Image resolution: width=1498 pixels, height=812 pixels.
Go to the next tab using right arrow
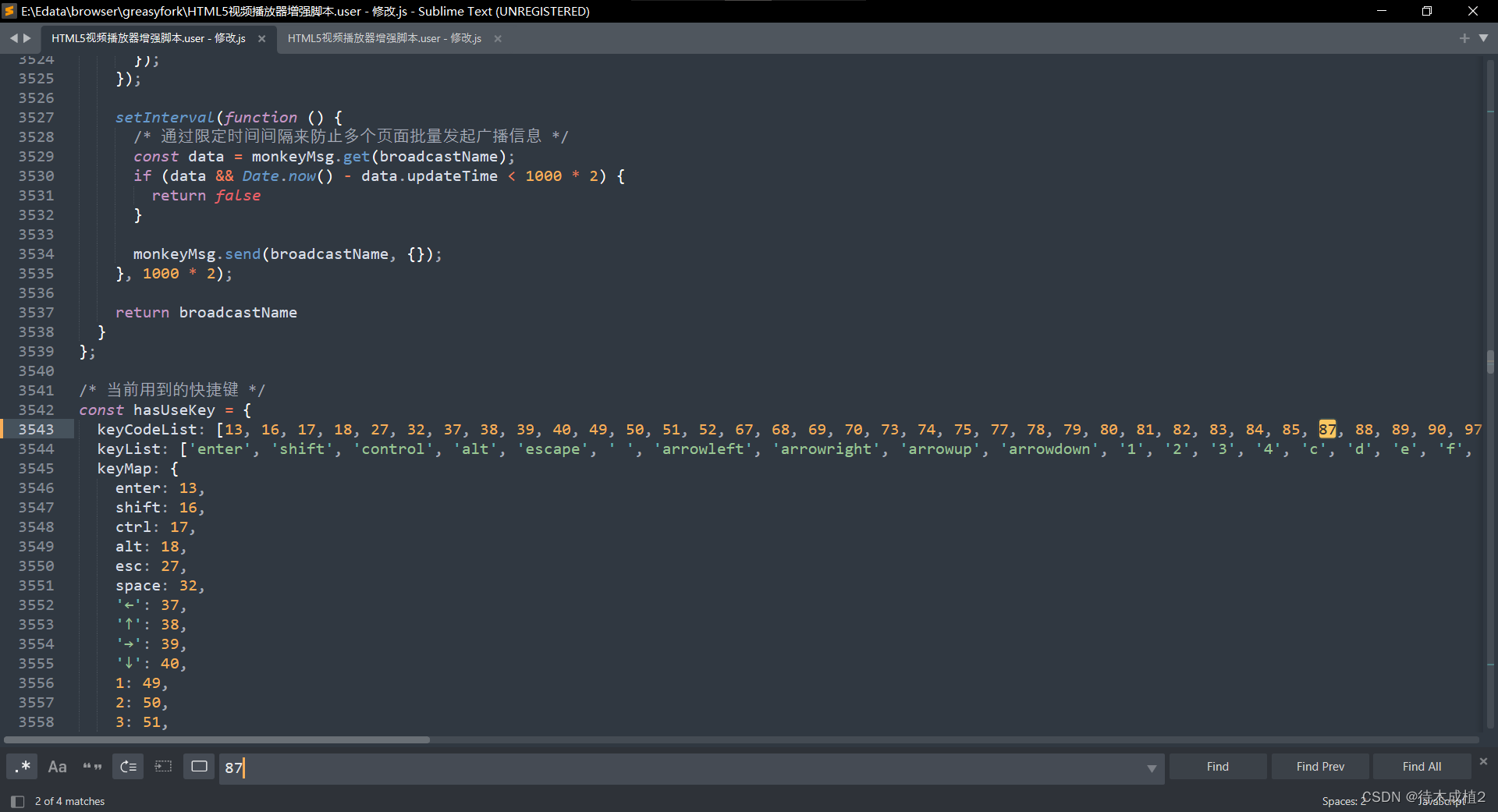click(27, 37)
